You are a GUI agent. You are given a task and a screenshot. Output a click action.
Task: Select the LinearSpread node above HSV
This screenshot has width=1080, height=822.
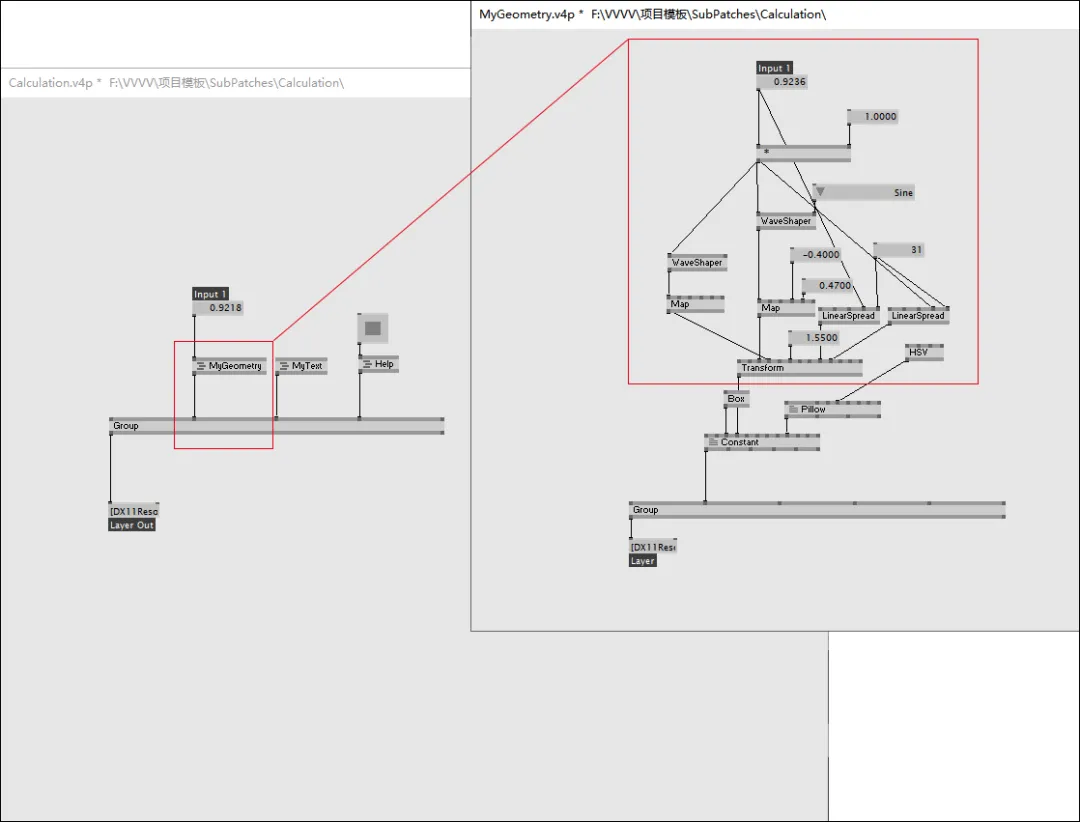point(918,316)
